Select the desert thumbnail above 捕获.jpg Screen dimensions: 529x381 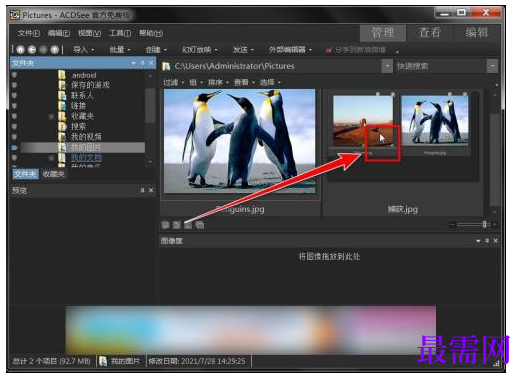tap(363, 121)
